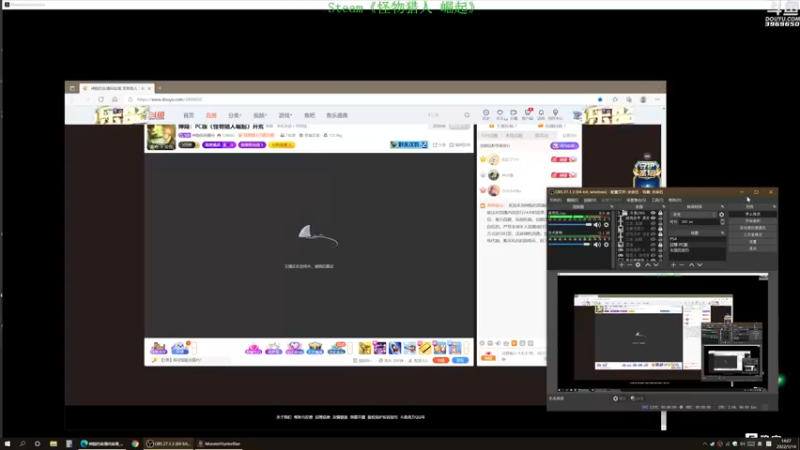
Task: Move selected source up in OBS
Action: [648, 265]
